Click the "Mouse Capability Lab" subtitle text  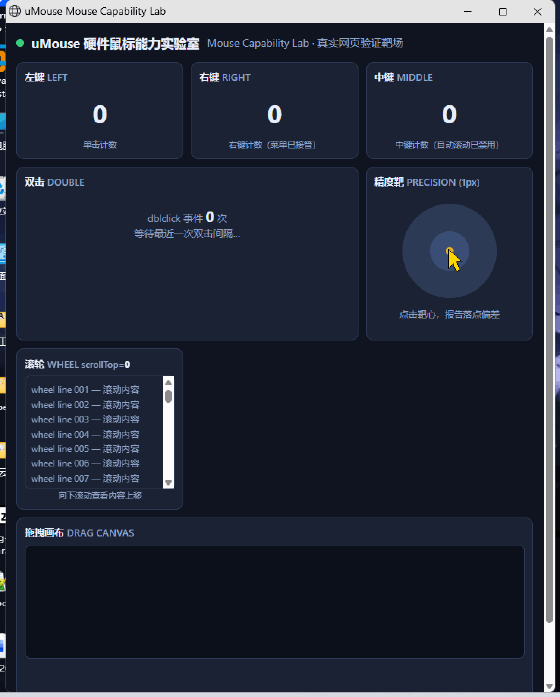tap(258, 43)
